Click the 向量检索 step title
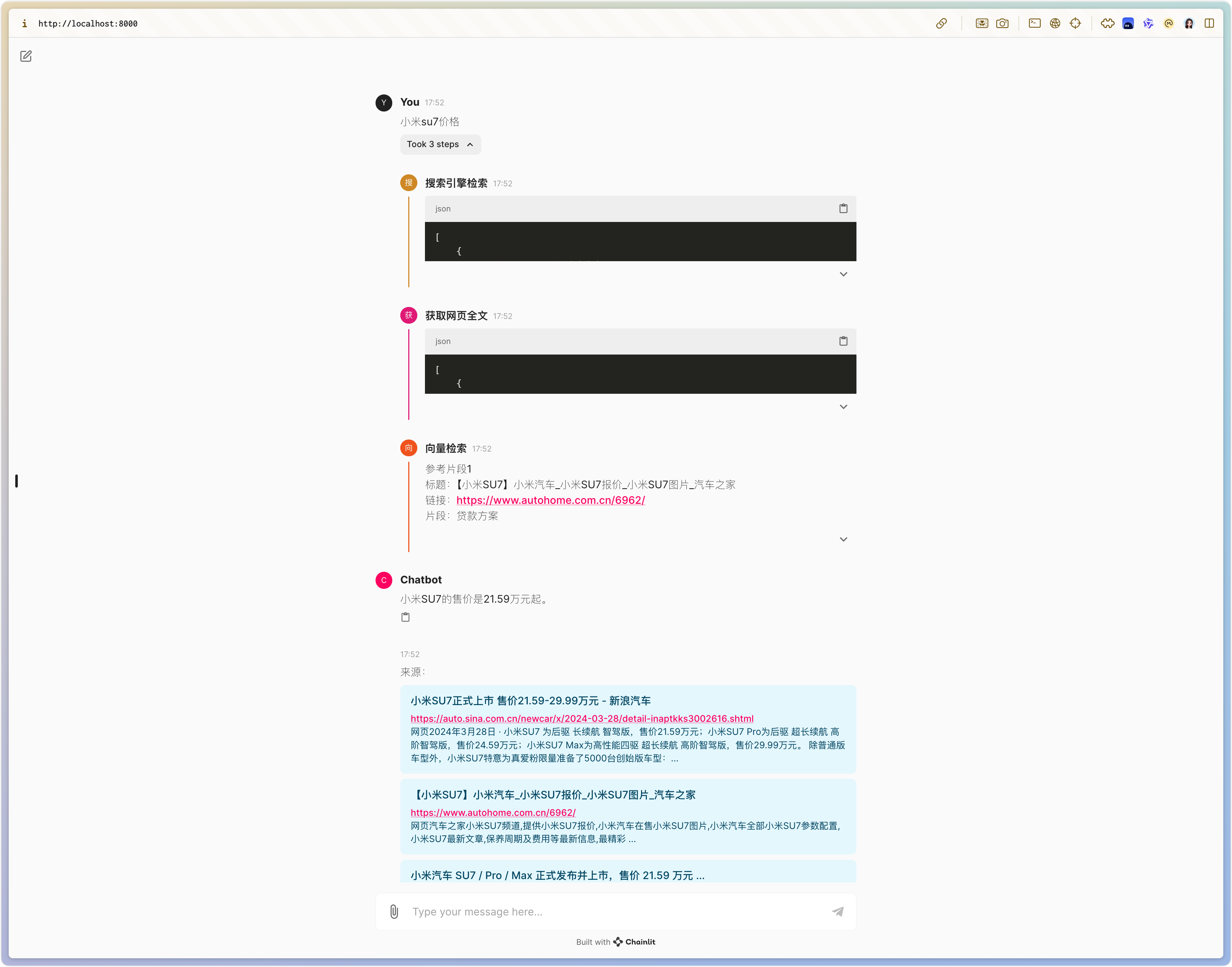This screenshot has height=967, width=1232. click(x=446, y=448)
